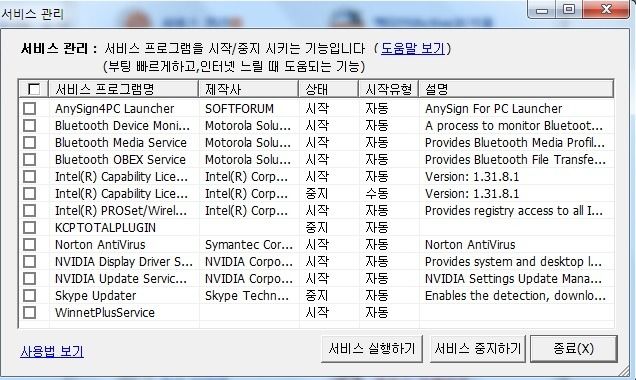636x380 pixels.
Task: Select the NVIDIA Update Servic... name
Action: coord(121,279)
